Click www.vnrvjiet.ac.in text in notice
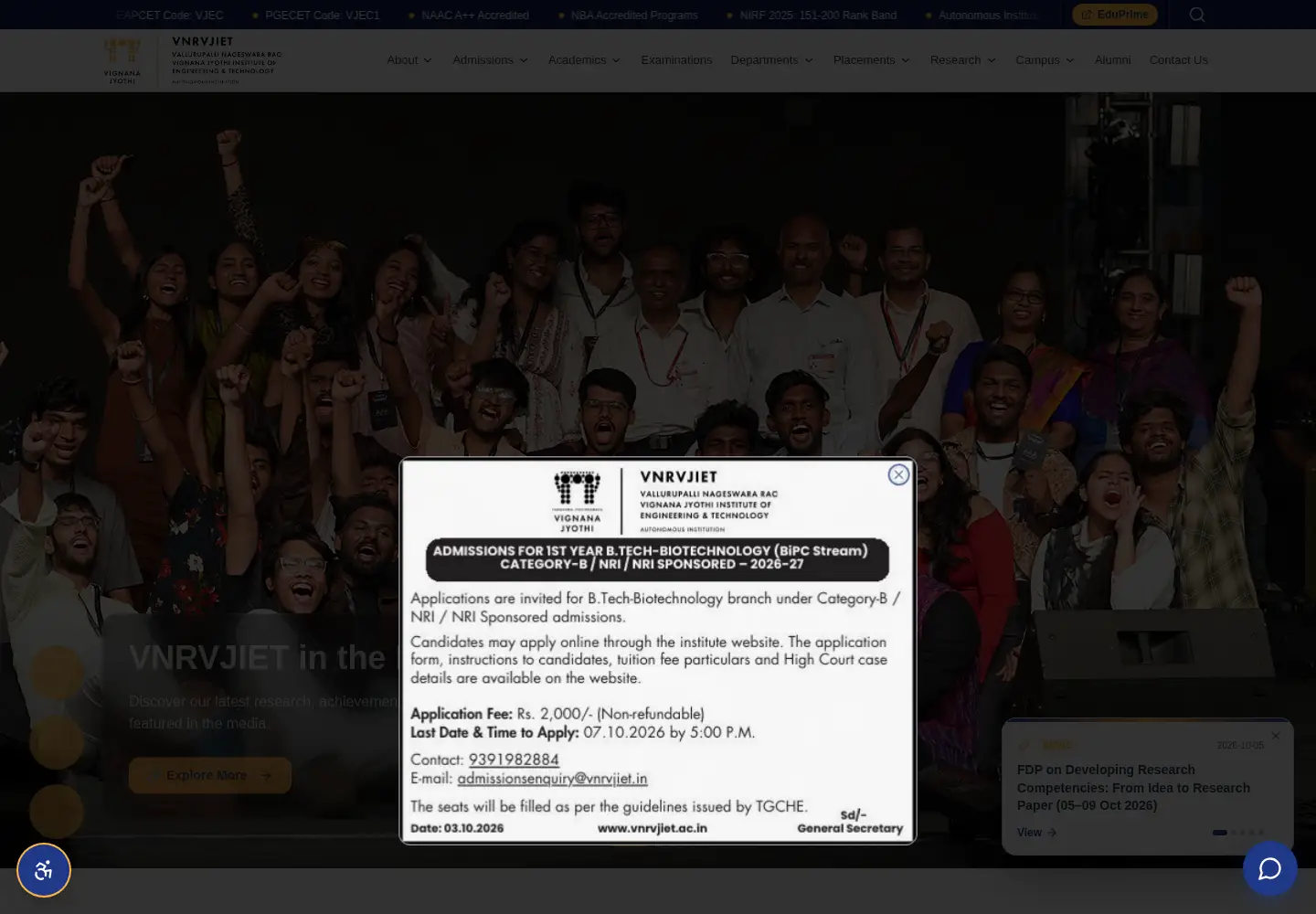 (x=653, y=828)
